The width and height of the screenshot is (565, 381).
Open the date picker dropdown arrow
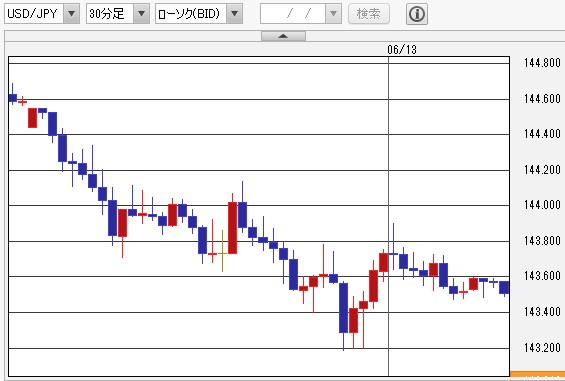coord(333,14)
